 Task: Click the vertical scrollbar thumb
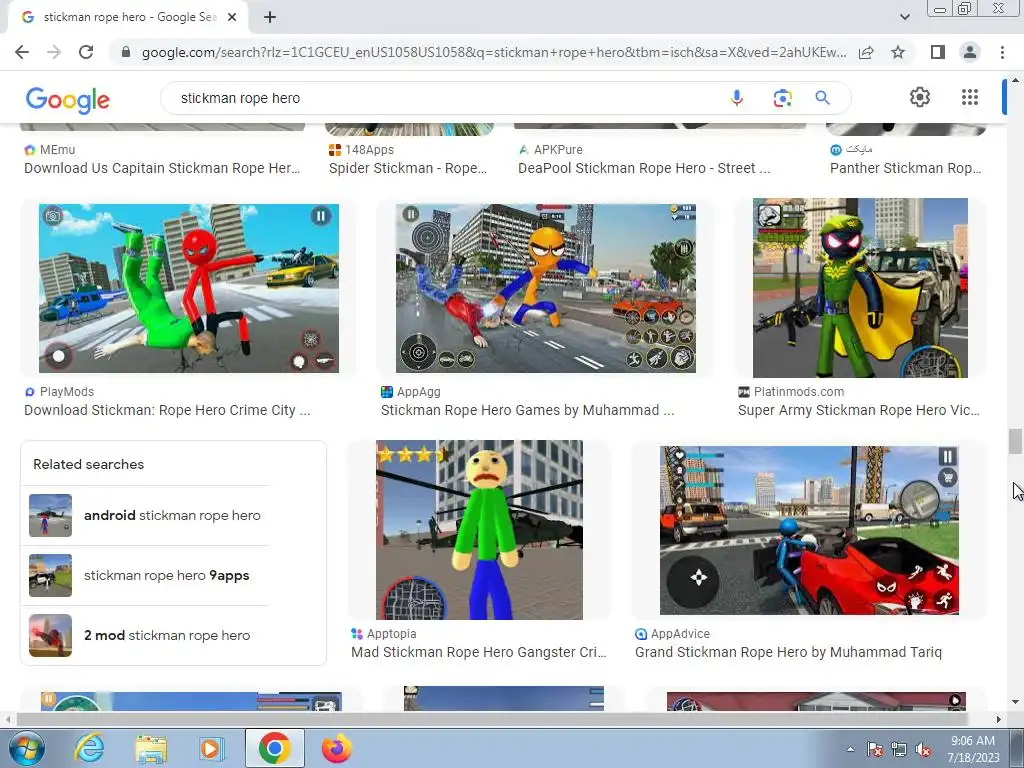(1015, 441)
